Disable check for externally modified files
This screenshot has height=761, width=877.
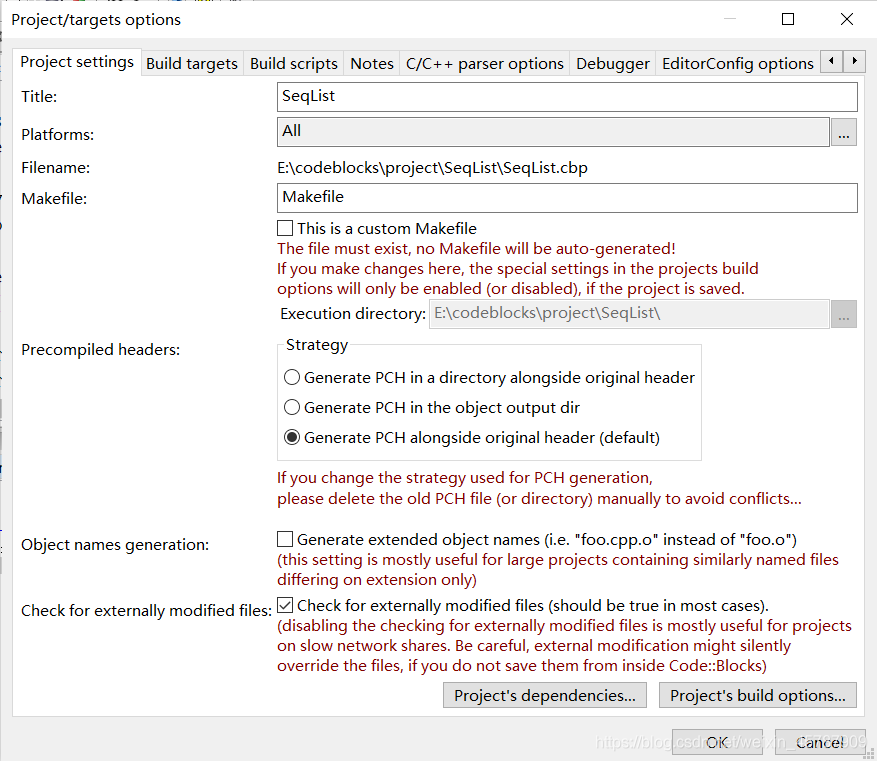(285, 604)
